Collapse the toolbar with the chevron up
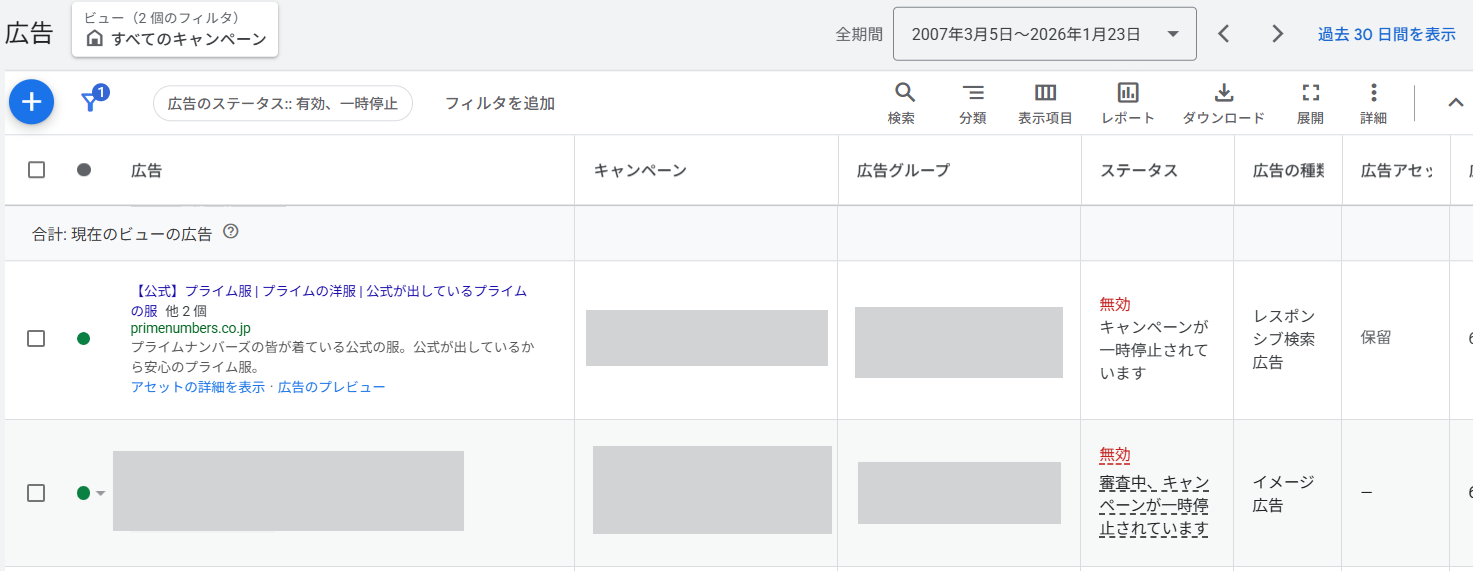The height and width of the screenshot is (571, 1473). click(x=1455, y=102)
